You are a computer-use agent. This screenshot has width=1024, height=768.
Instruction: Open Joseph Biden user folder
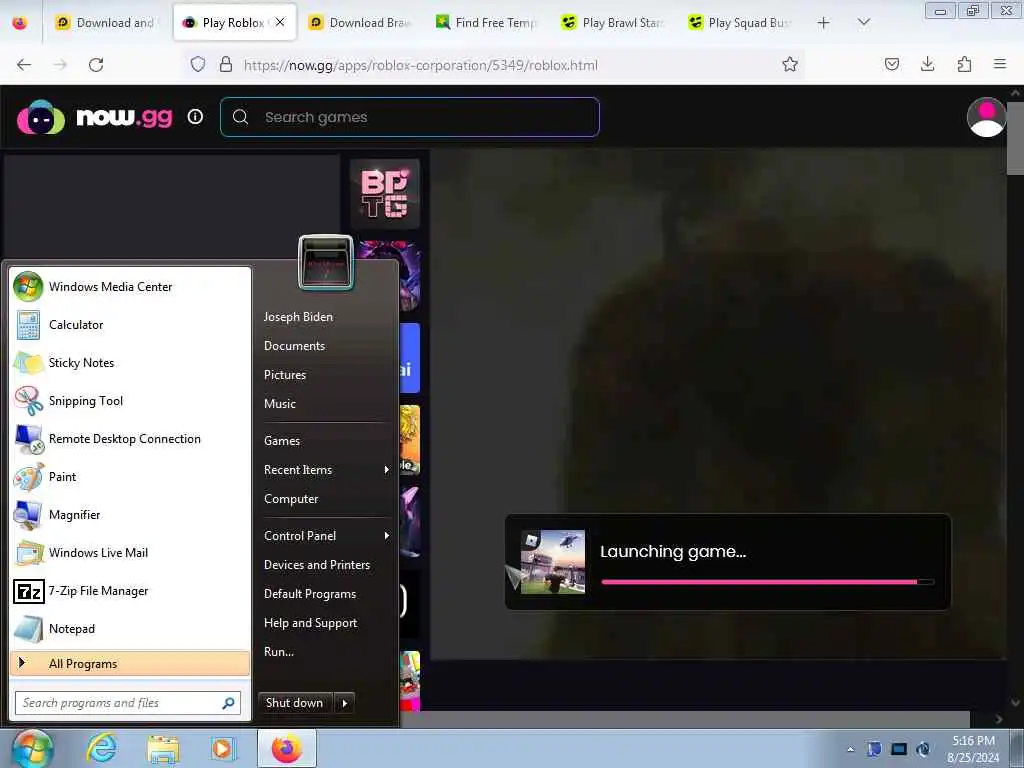point(298,317)
